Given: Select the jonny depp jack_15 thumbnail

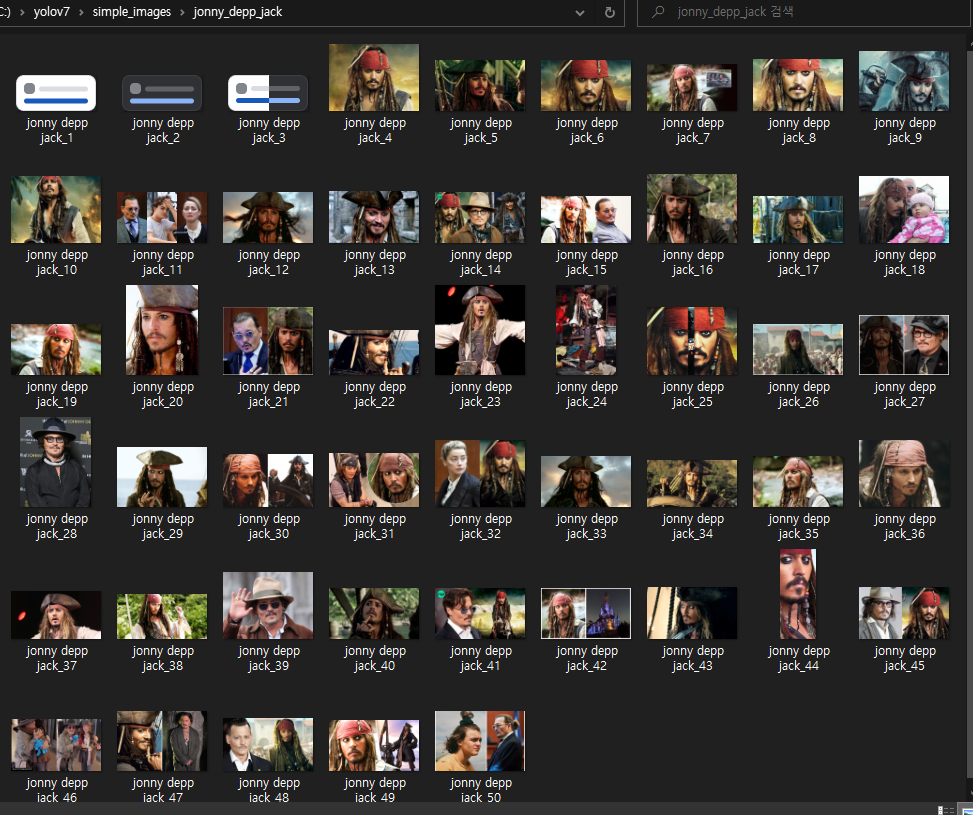Looking at the screenshot, I should [x=586, y=220].
